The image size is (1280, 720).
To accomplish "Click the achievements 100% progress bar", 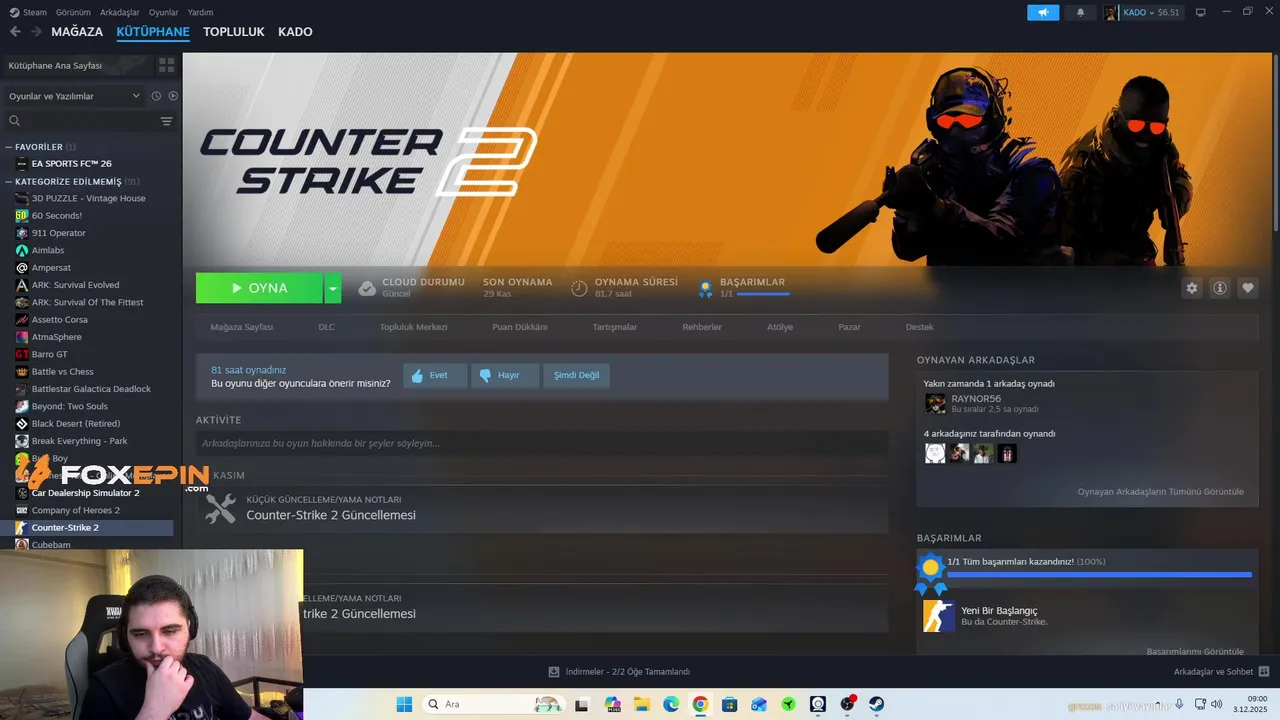I will [1099, 574].
